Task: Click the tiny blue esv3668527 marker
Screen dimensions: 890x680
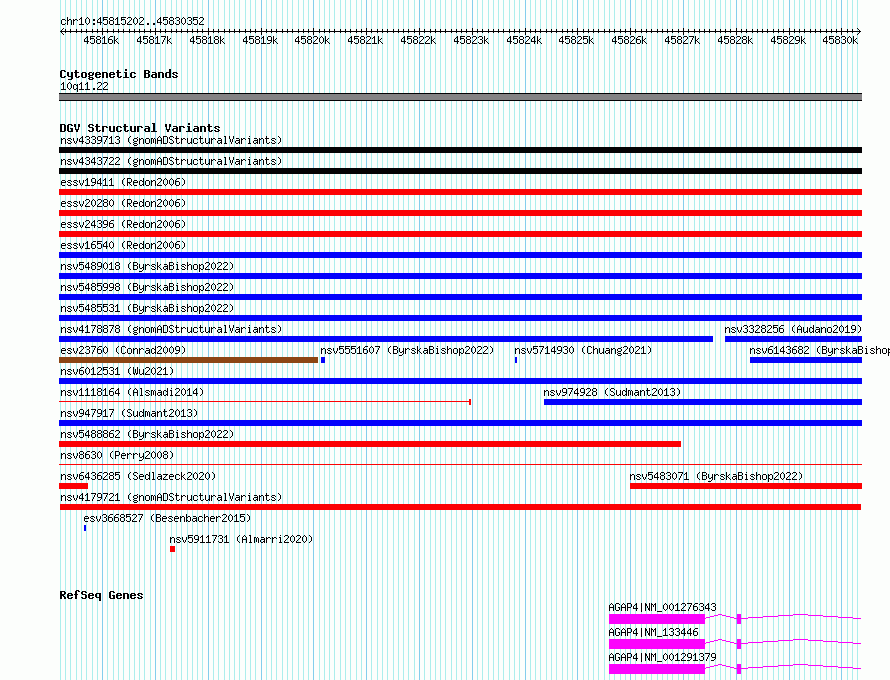Action: 85,528
